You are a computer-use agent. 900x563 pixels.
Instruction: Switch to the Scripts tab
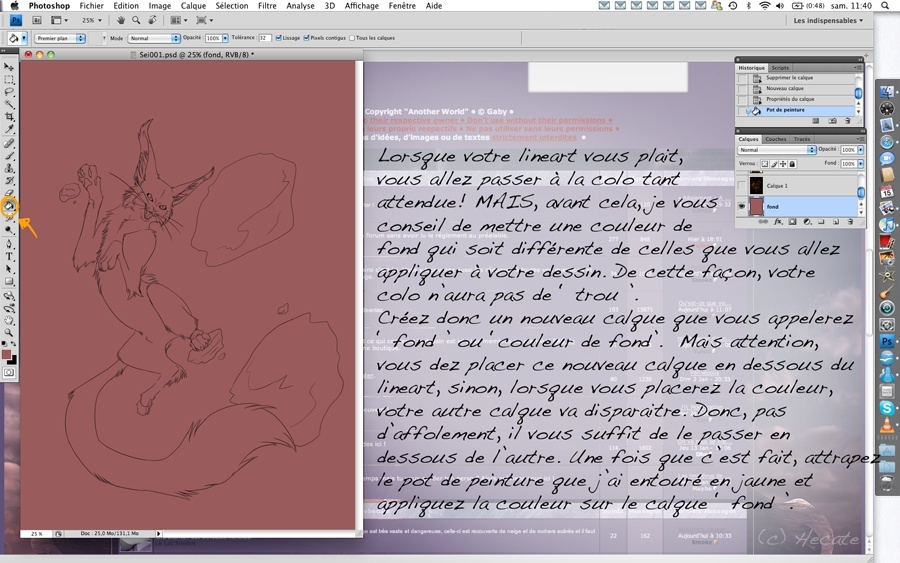pyautogui.click(x=779, y=68)
